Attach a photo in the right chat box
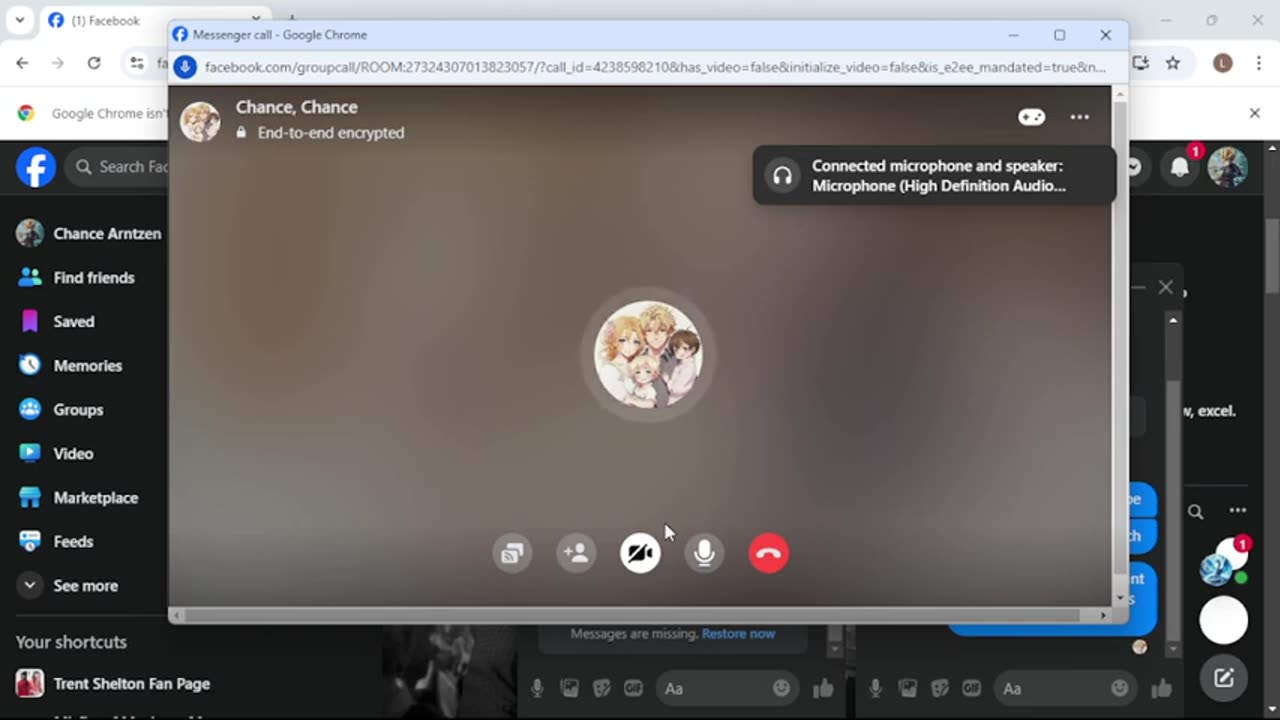The width and height of the screenshot is (1280, 720). tap(907, 688)
